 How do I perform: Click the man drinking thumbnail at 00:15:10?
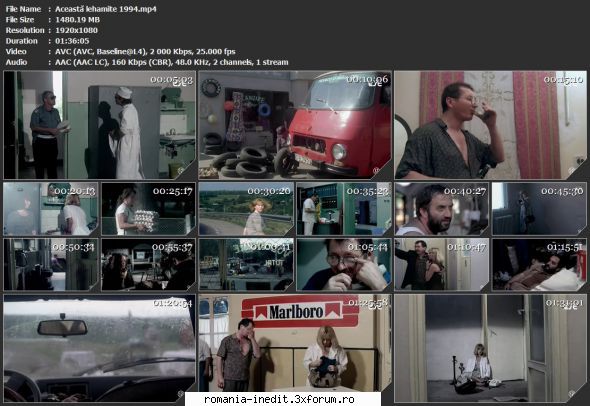click(x=490, y=125)
